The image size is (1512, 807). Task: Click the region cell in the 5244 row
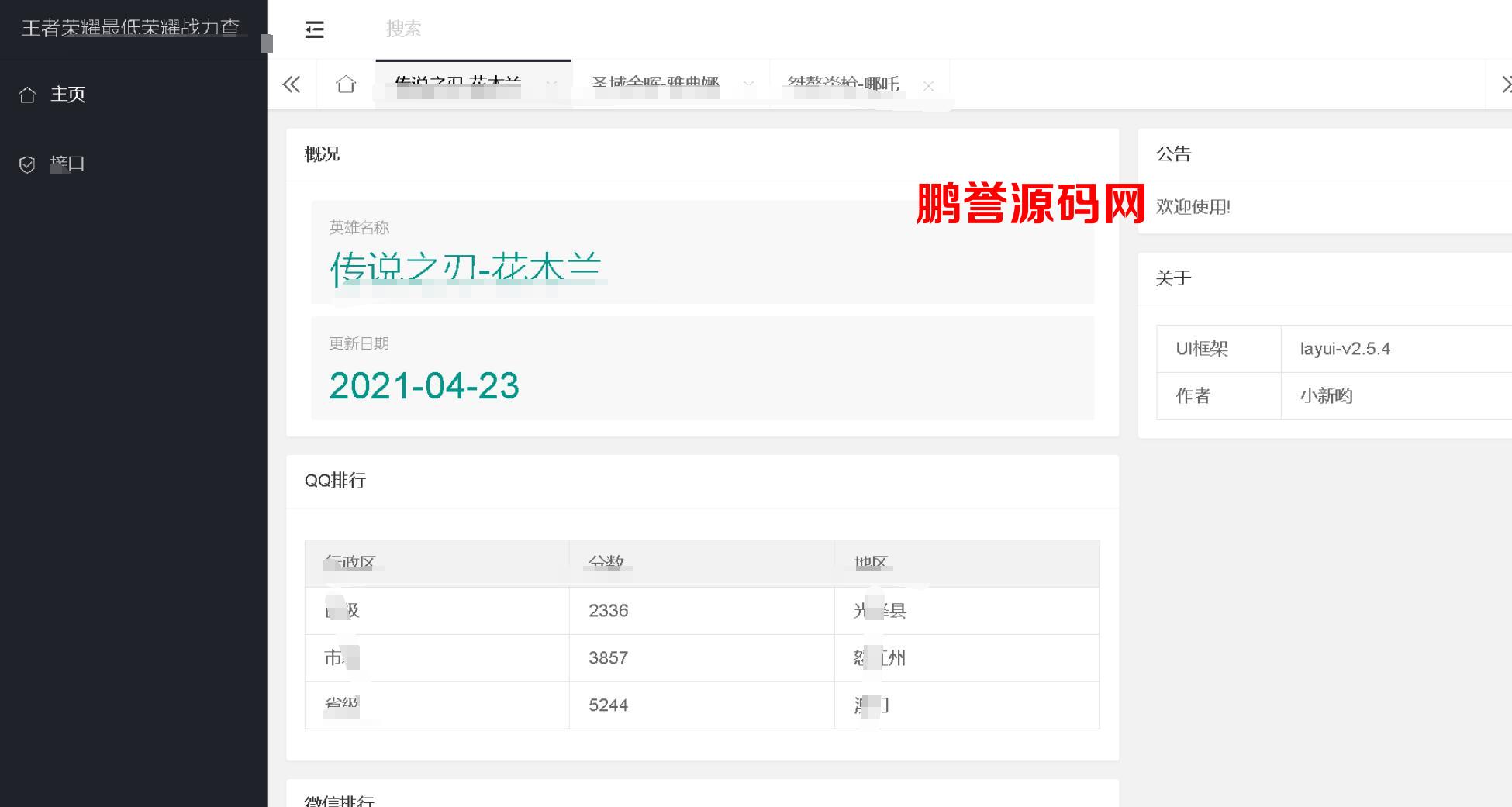[967, 705]
